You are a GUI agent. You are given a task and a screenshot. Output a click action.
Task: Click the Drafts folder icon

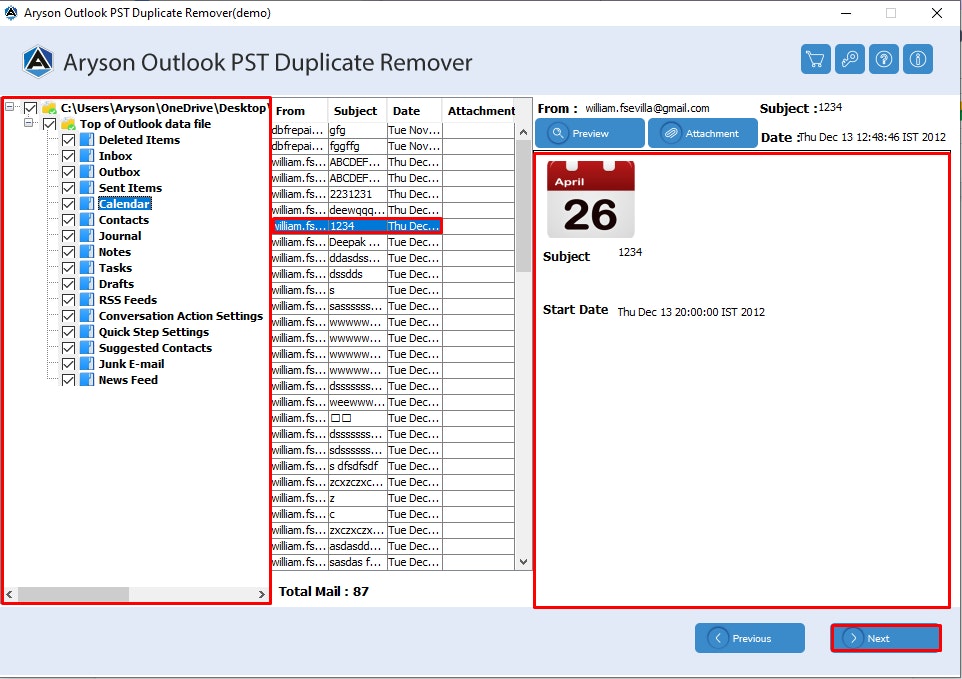[x=87, y=284]
